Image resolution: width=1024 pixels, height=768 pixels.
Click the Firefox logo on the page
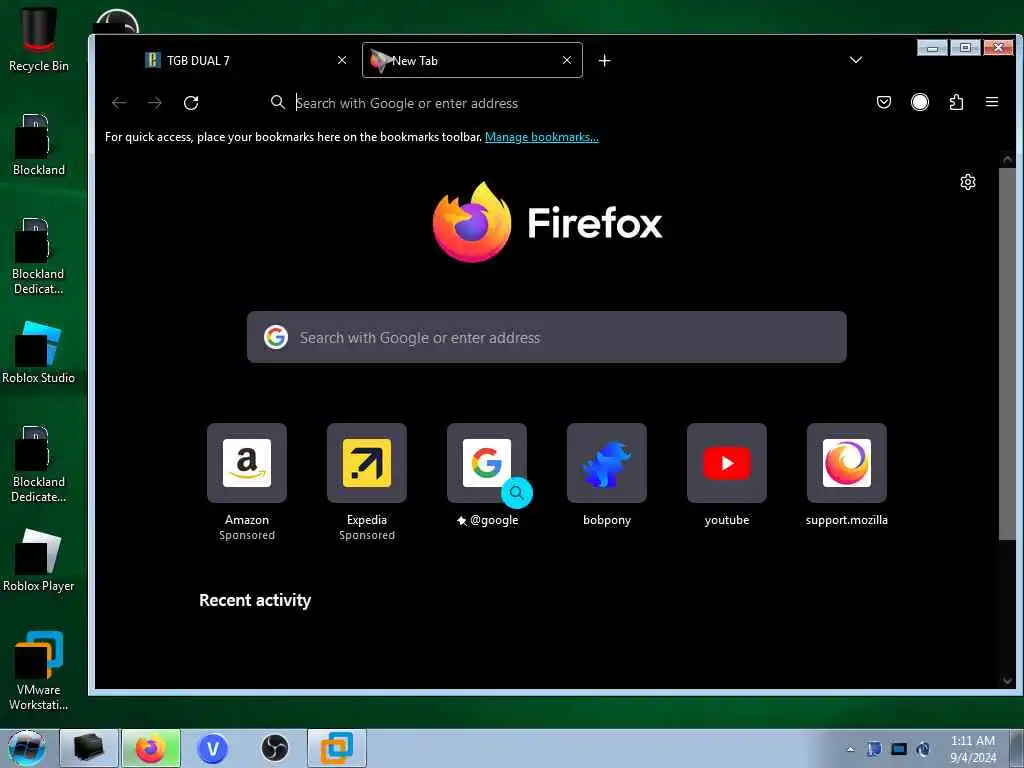547,222
